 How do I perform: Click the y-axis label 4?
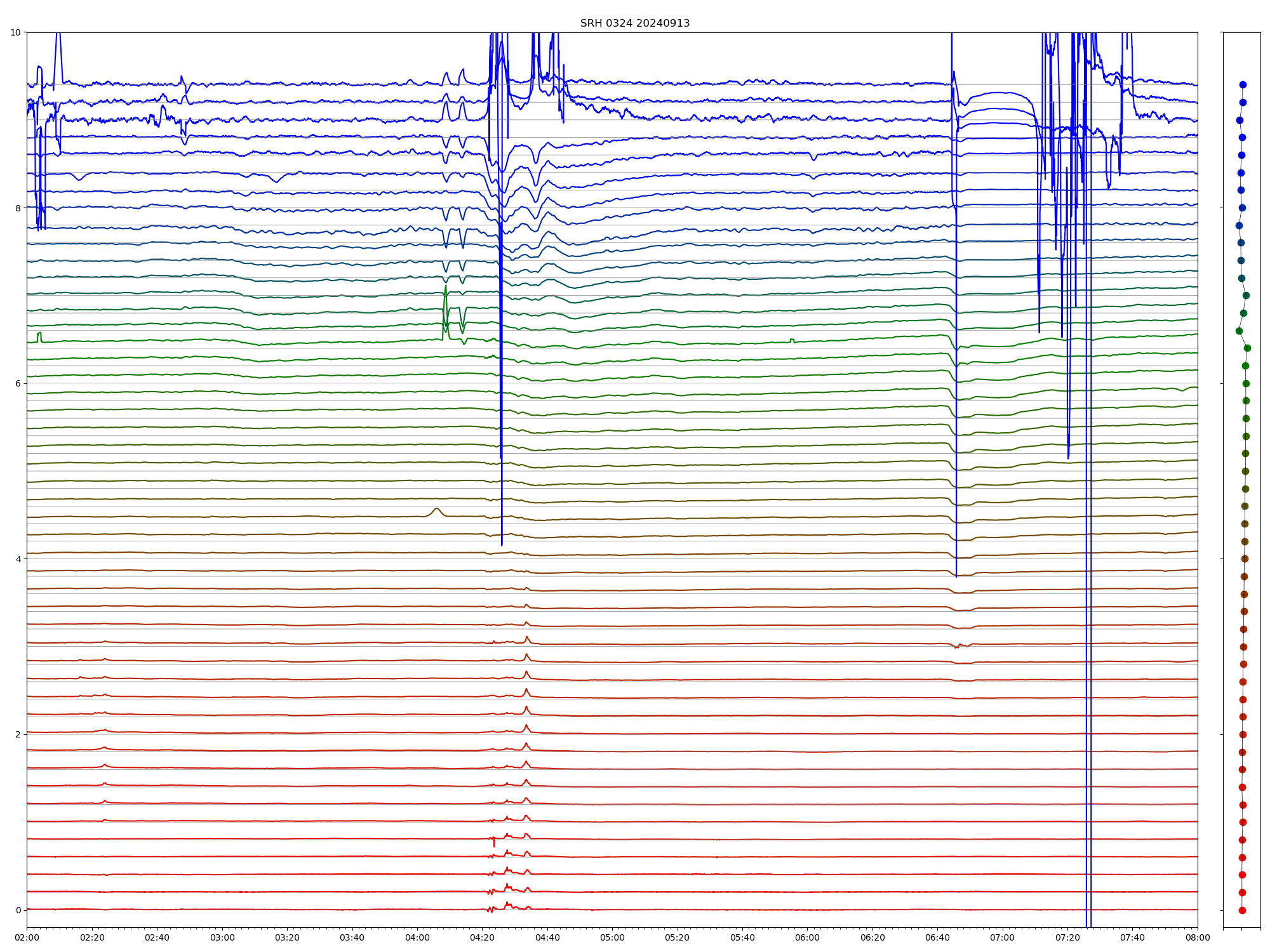[18, 559]
